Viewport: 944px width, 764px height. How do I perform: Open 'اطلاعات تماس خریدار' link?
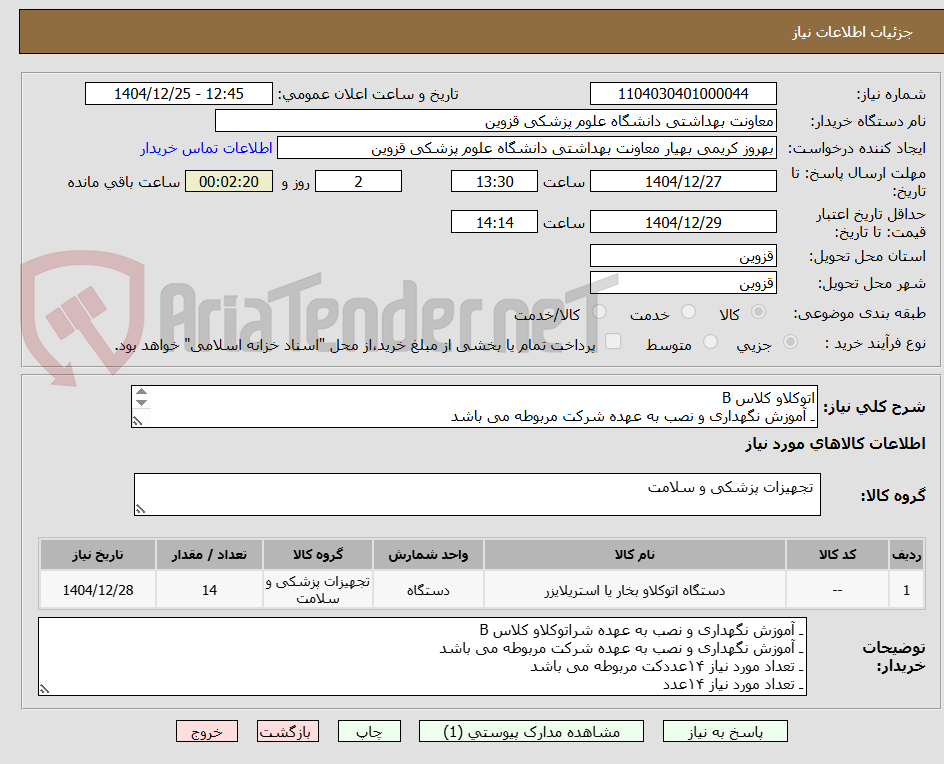click(206, 148)
